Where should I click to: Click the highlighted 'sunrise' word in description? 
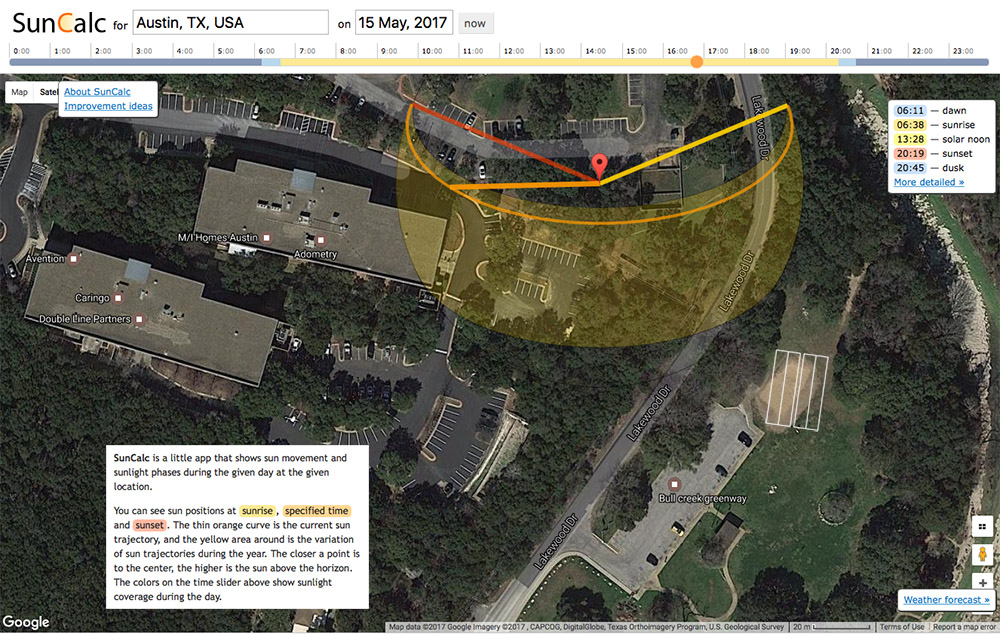coord(257,511)
